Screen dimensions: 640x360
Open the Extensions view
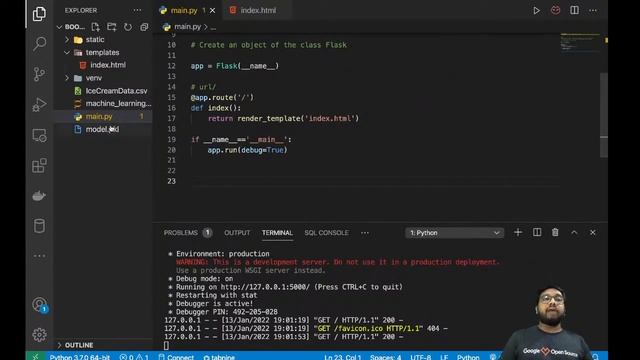click(x=39, y=165)
